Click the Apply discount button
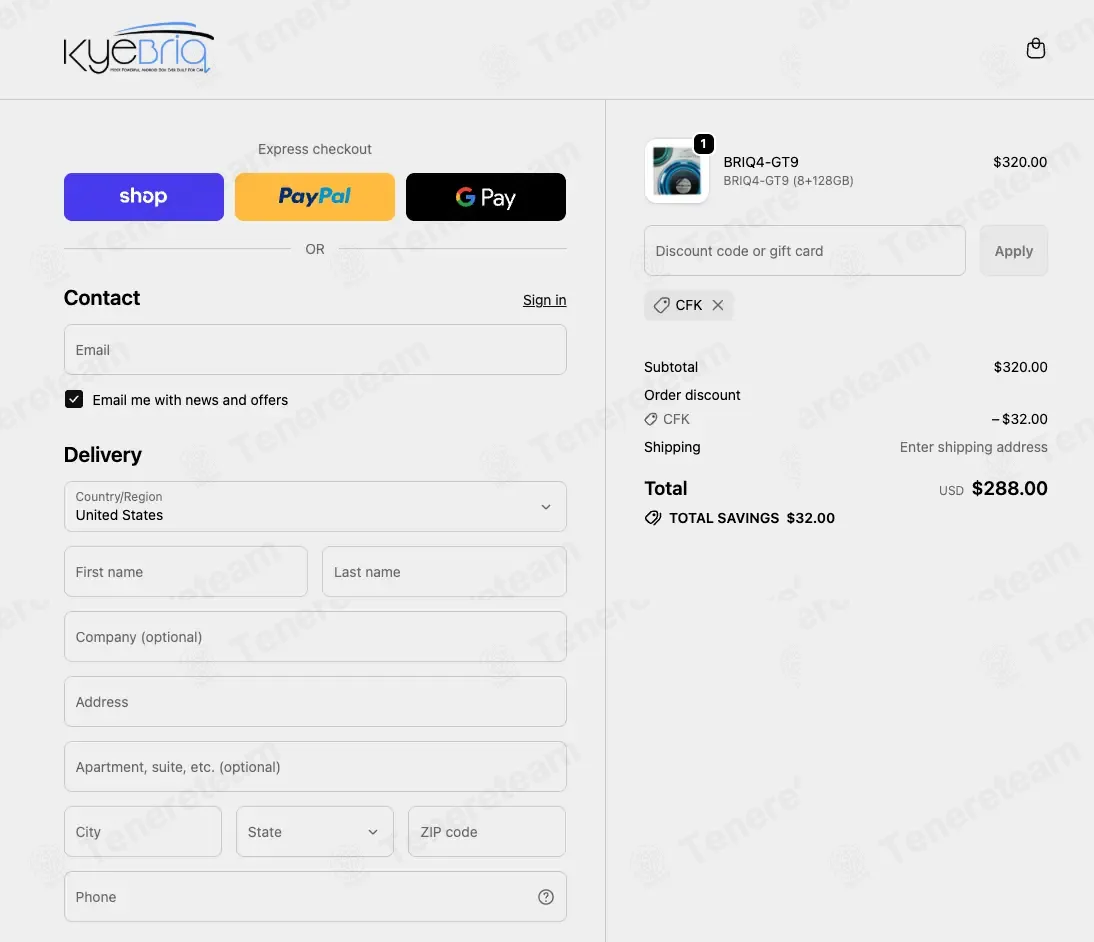The image size is (1094, 942). point(1013,251)
